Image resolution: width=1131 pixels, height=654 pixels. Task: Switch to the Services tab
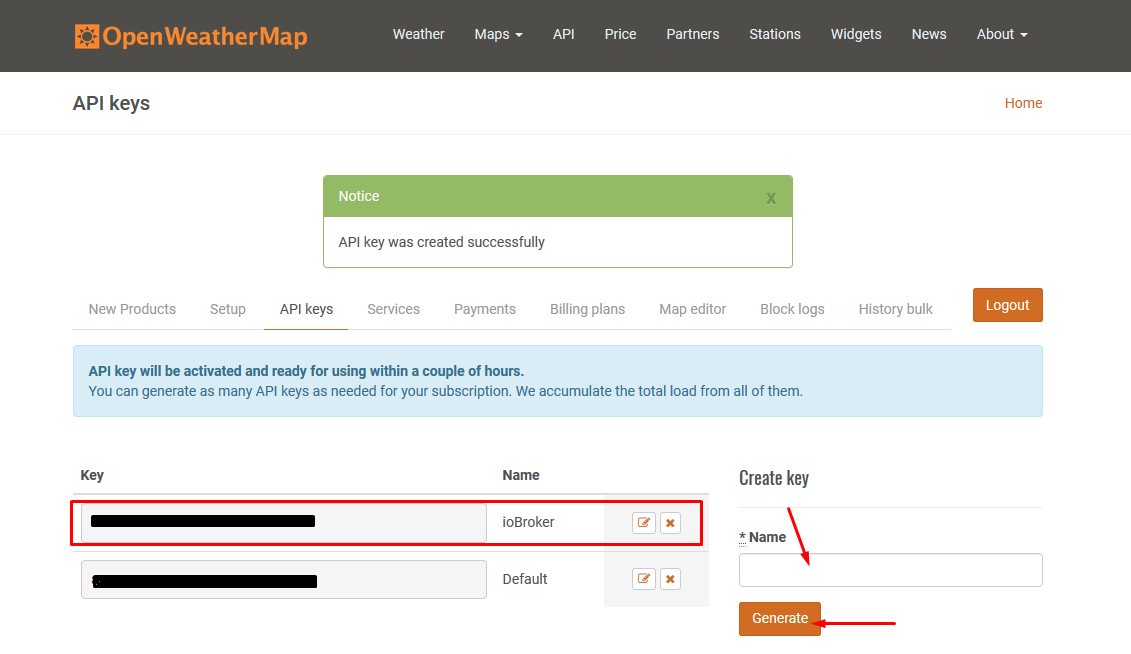coord(393,309)
